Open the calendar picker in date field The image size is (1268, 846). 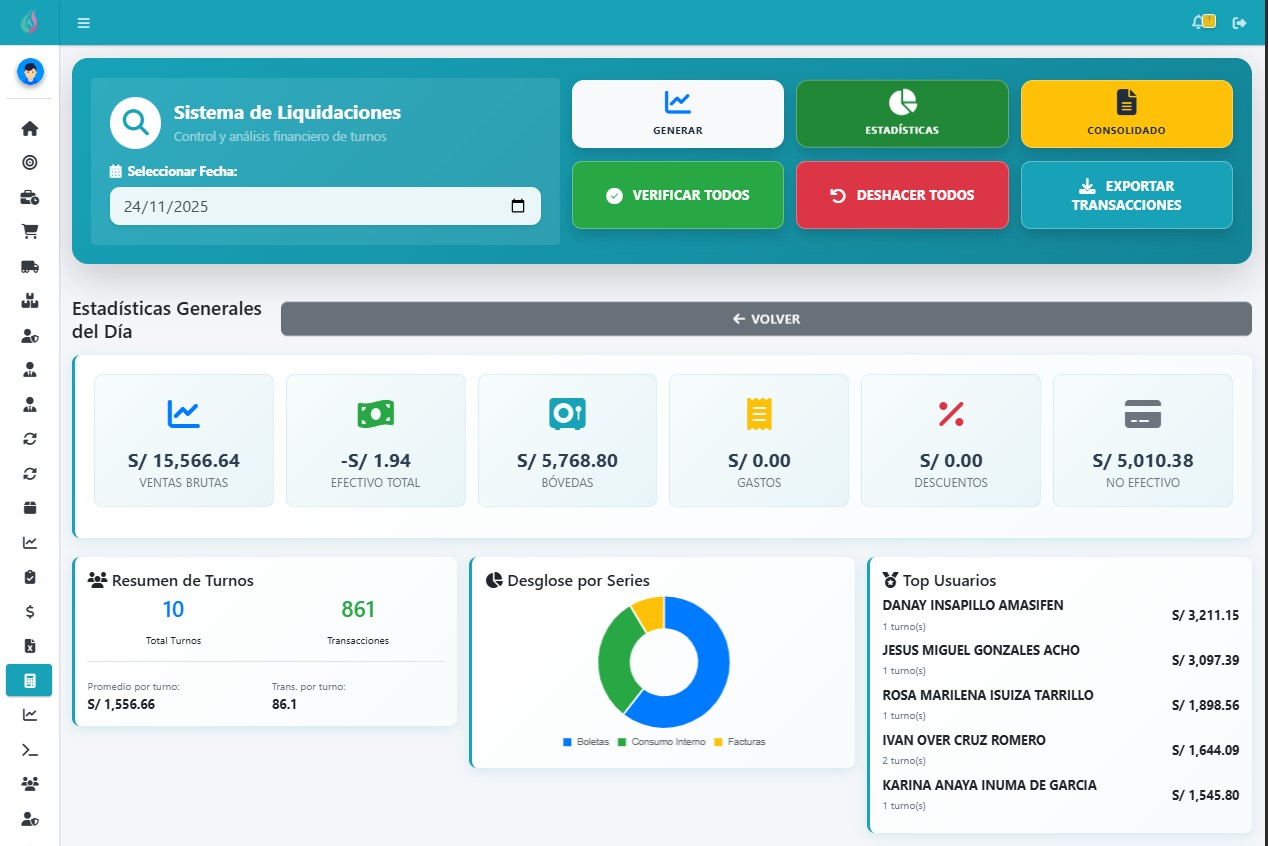pos(518,206)
